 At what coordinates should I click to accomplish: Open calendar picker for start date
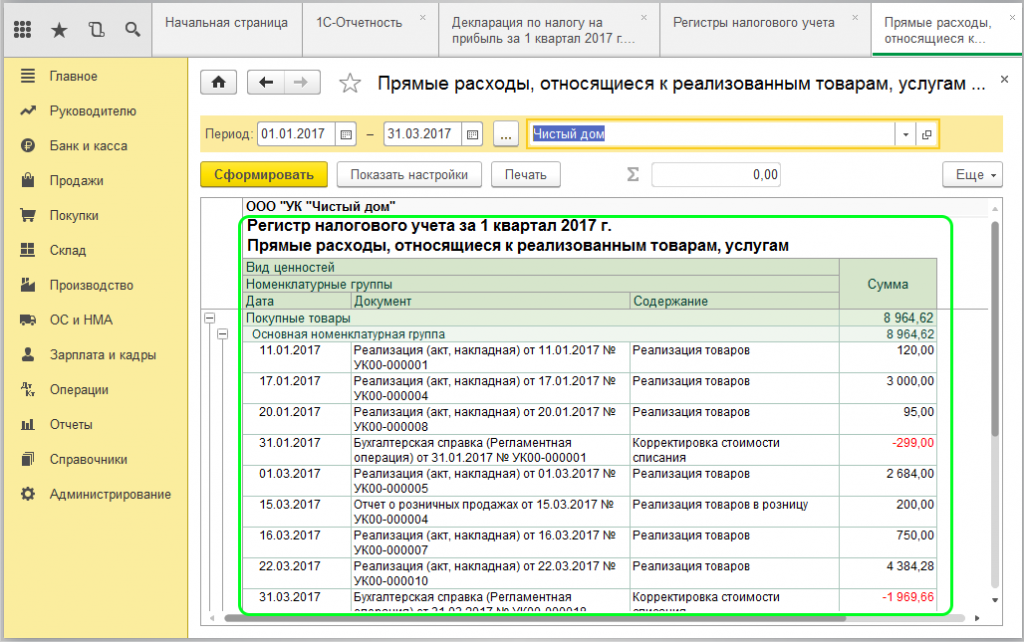tap(346, 134)
